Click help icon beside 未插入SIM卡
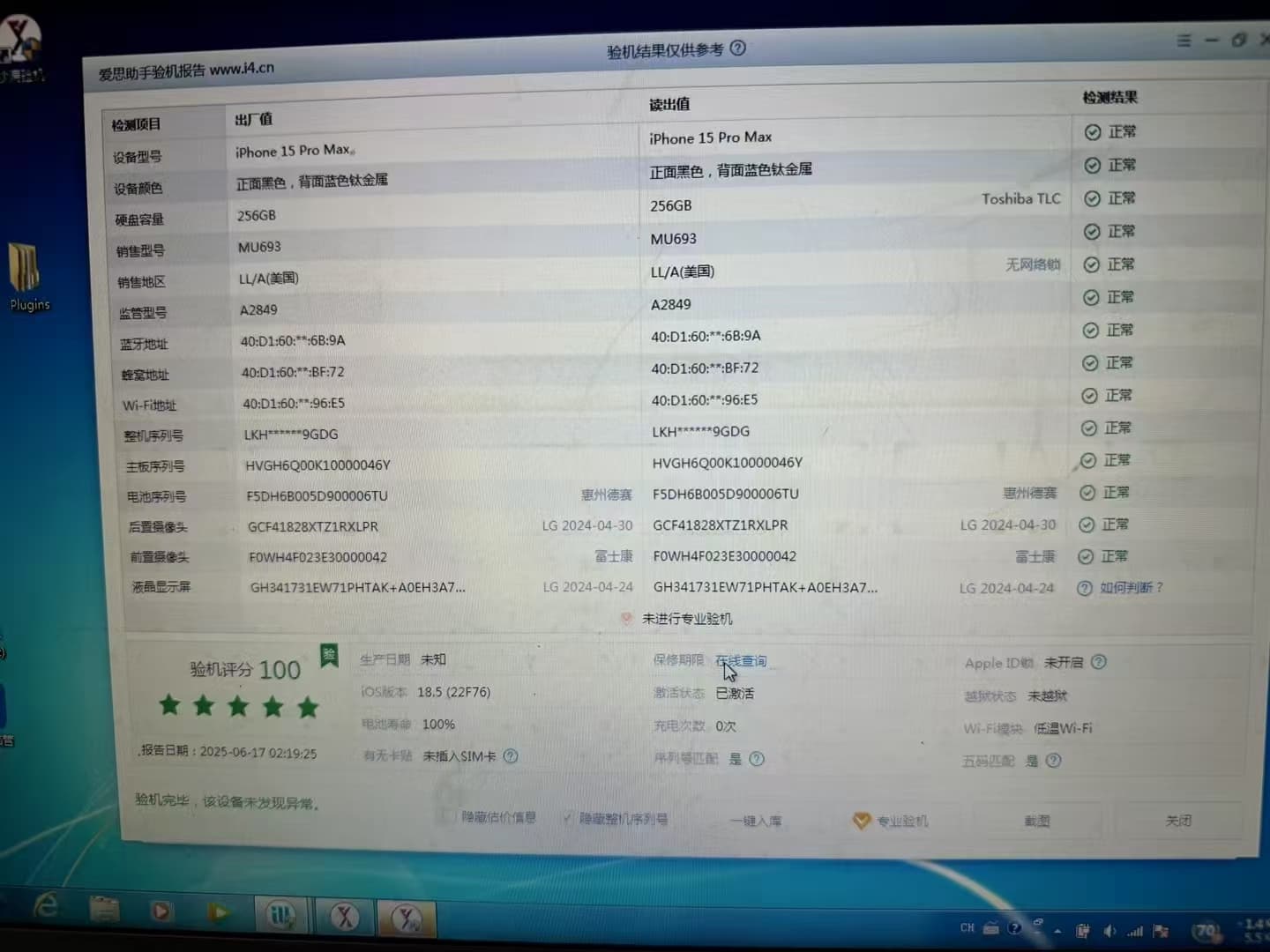1270x952 pixels. click(511, 756)
